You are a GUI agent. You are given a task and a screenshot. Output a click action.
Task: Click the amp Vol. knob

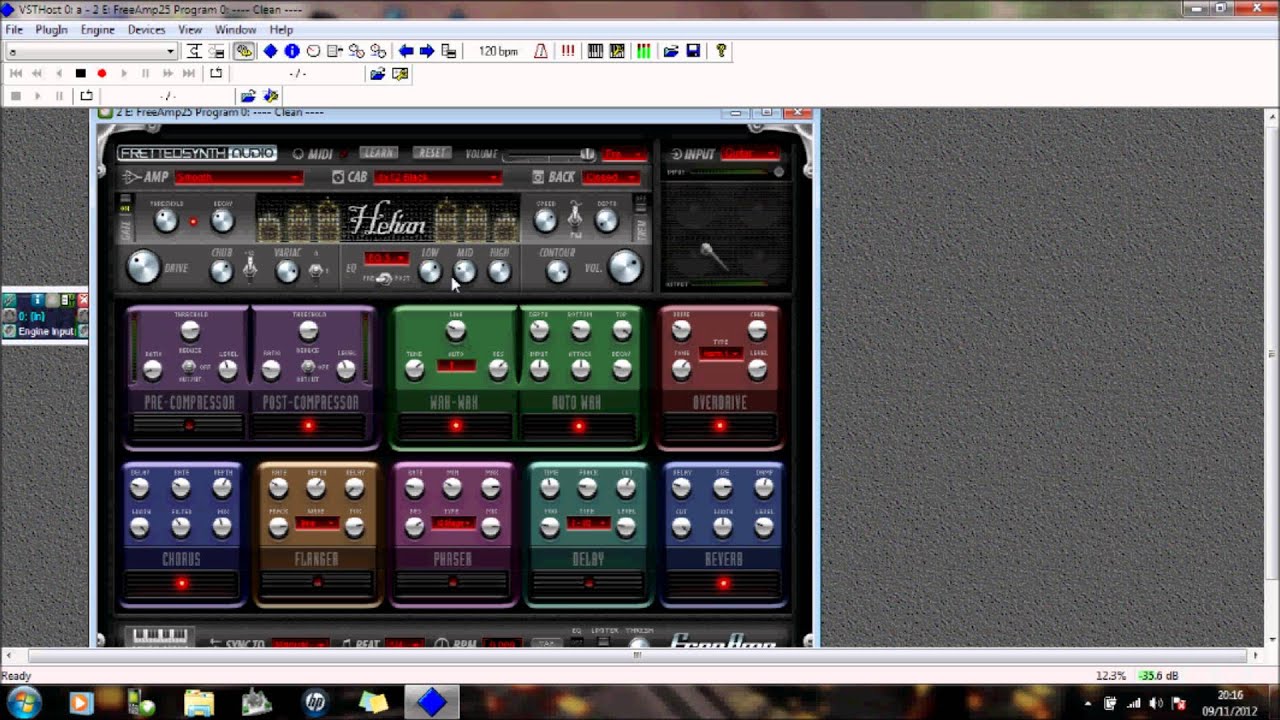click(625, 267)
